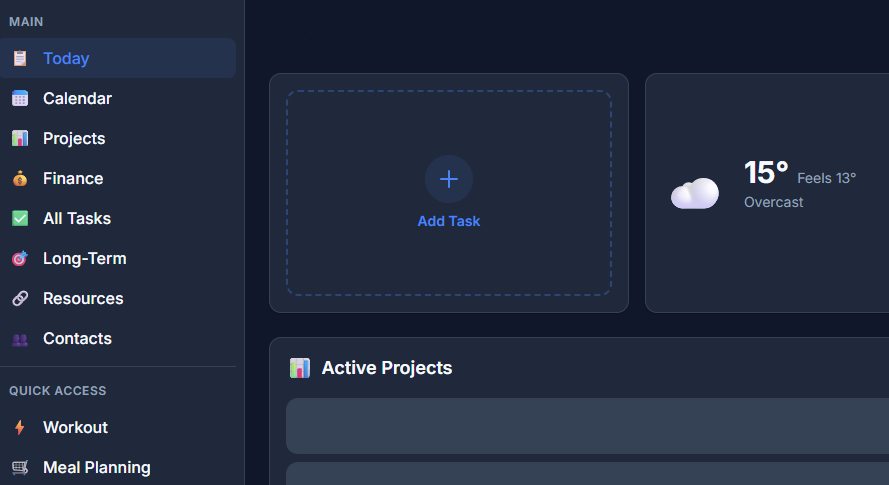This screenshot has height=485, width=889.
Task: Select the first Active Projects row
Action: [587, 426]
